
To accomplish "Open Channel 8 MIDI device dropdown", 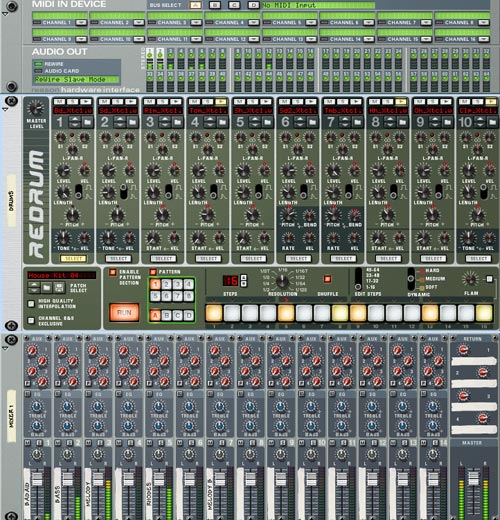I will (484, 22).
